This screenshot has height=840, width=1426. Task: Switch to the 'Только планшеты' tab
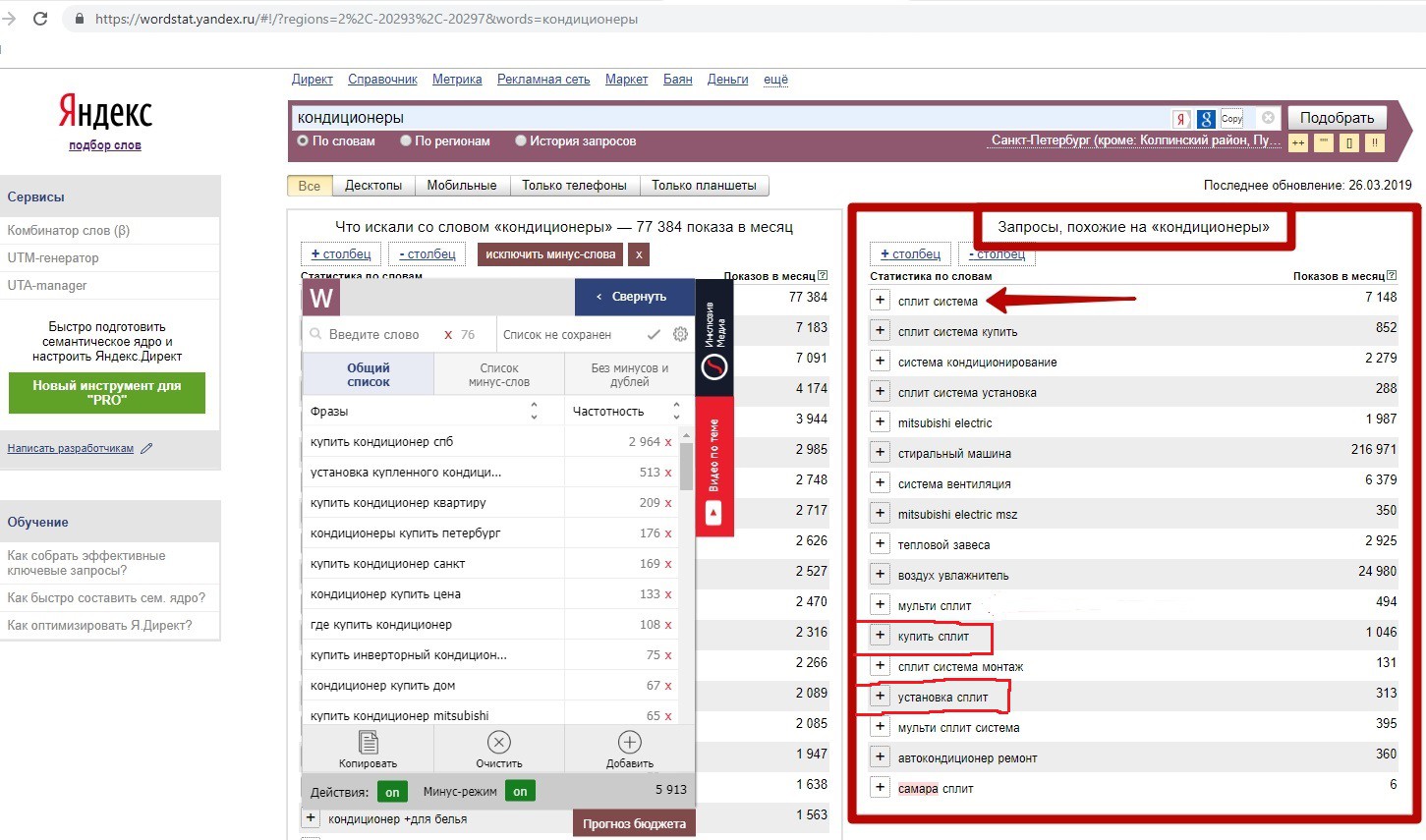pos(704,186)
